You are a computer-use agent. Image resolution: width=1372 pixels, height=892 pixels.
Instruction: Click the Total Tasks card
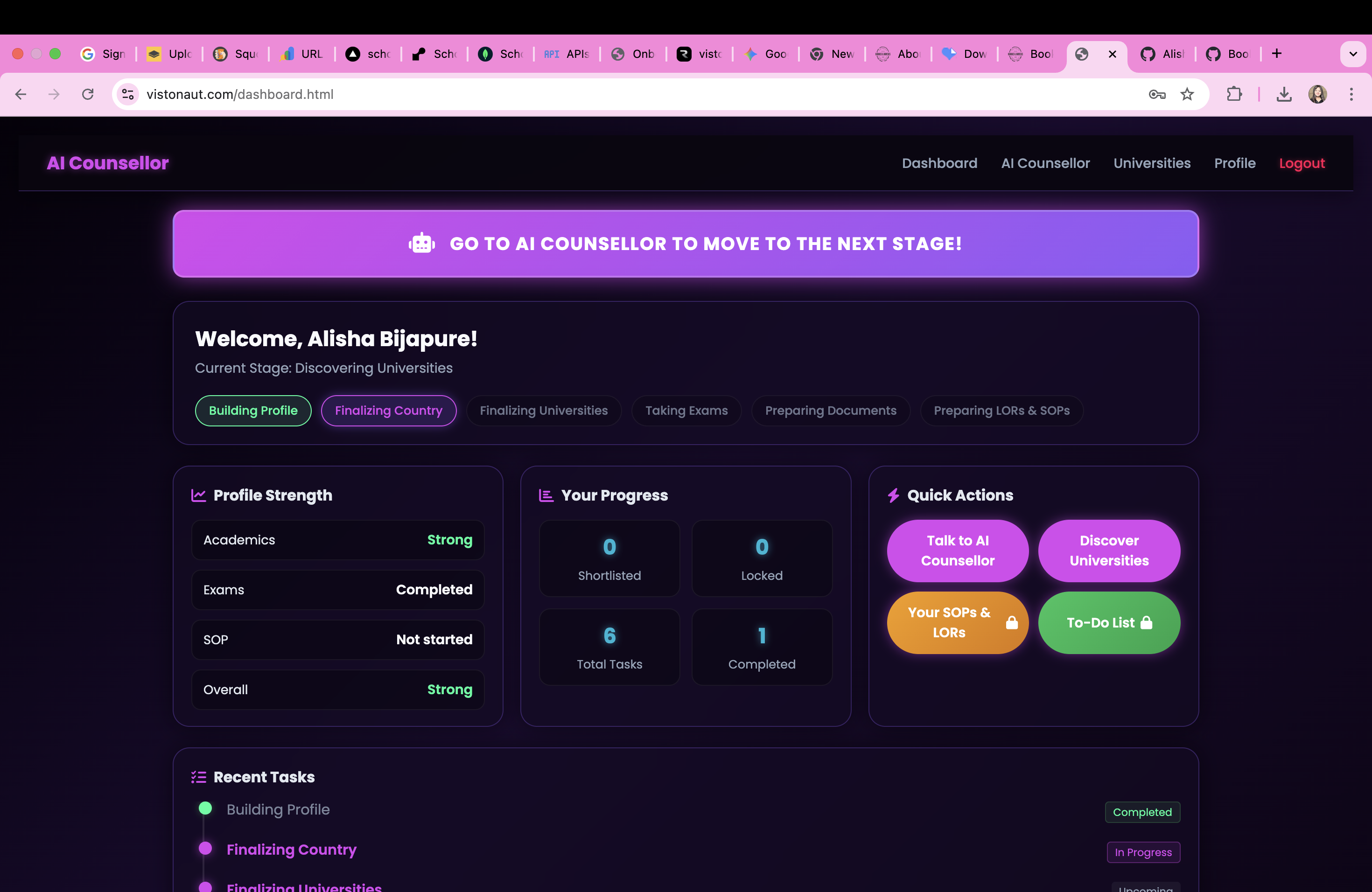pyautogui.click(x=609, y=647)
